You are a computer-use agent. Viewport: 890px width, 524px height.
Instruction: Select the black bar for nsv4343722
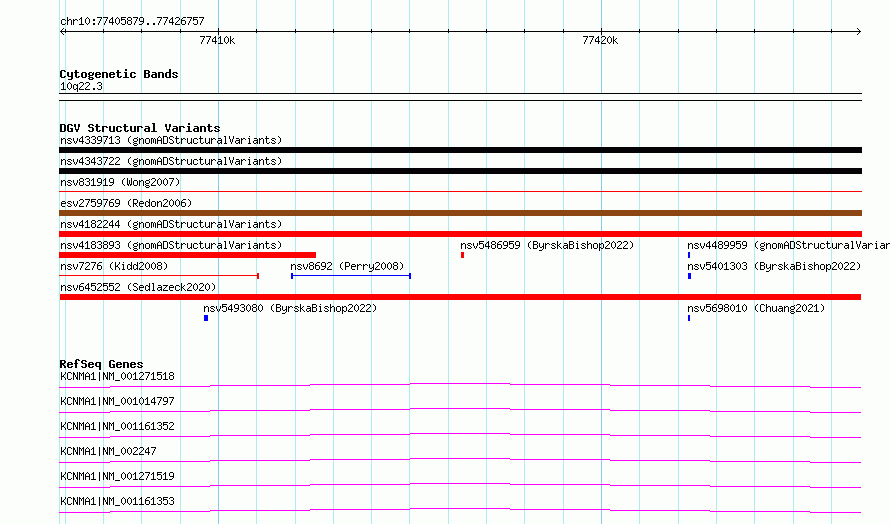(x=460, y=171)
